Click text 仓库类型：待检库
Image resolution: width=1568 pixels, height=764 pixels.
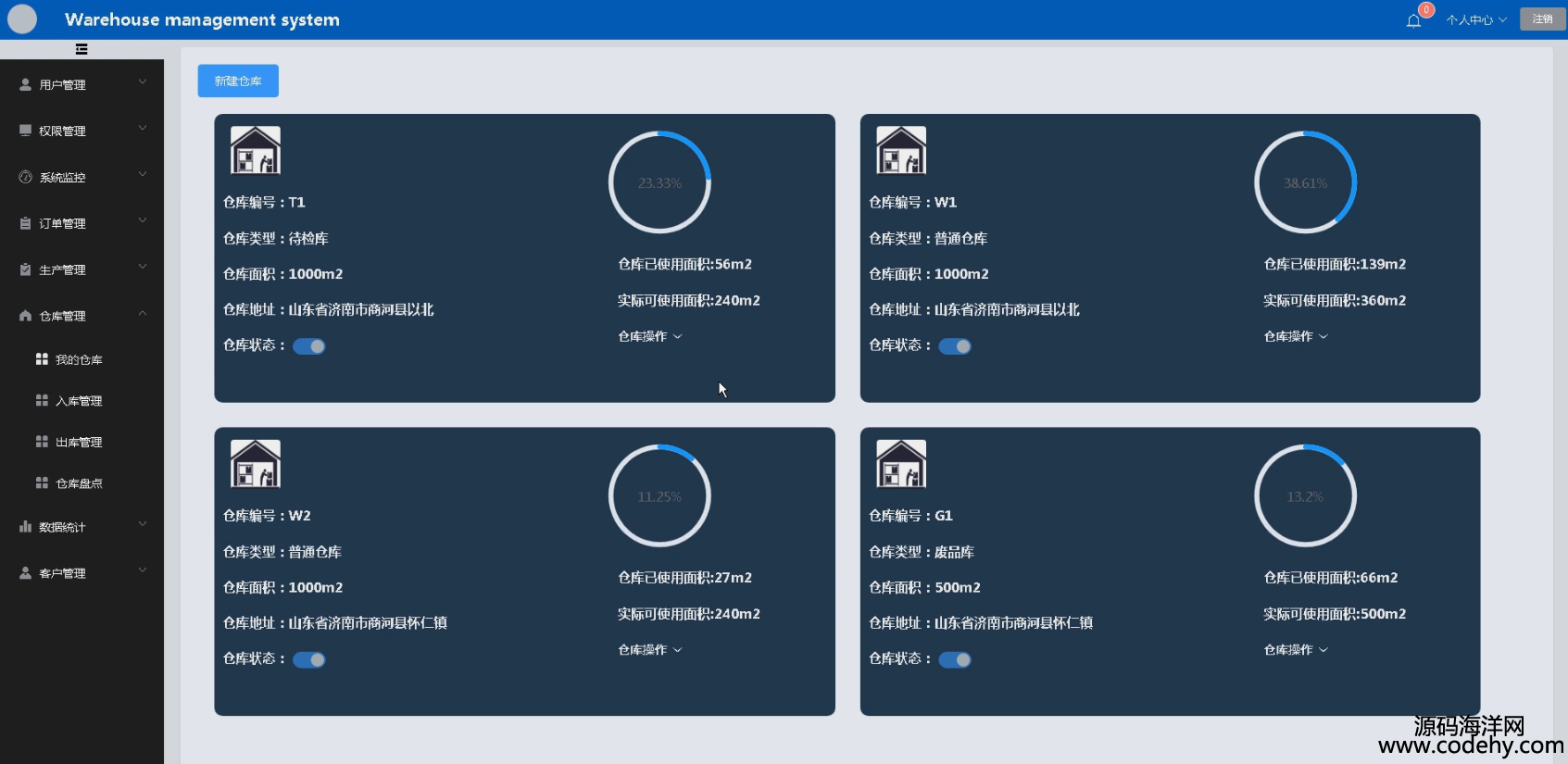pos(275,238)
